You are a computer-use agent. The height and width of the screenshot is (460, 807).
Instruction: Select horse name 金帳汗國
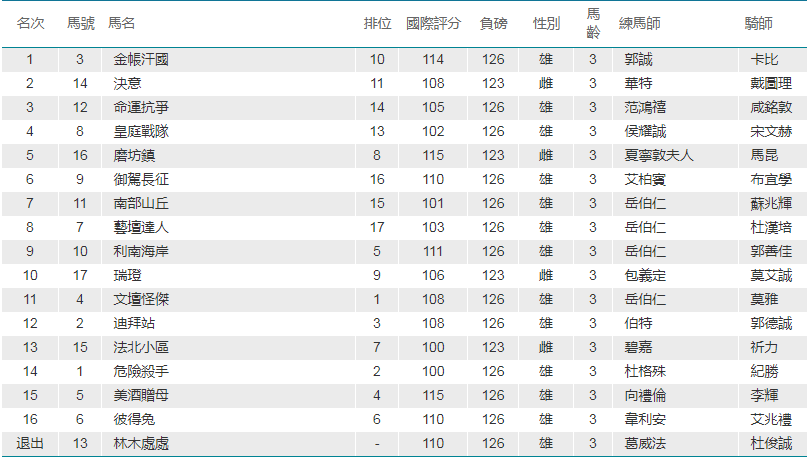point(141,59)
